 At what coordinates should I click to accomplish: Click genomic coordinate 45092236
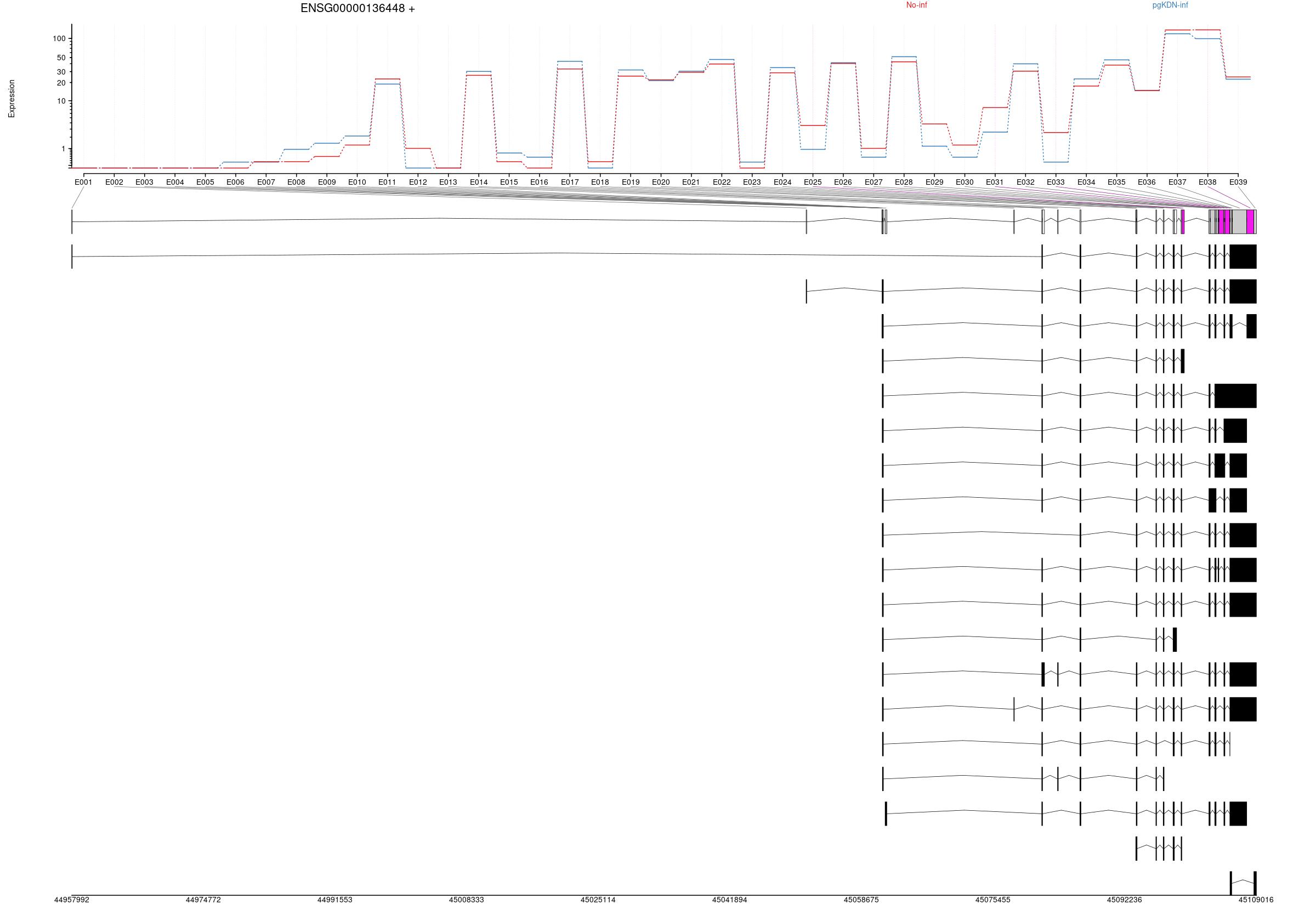click(1125, 900)
